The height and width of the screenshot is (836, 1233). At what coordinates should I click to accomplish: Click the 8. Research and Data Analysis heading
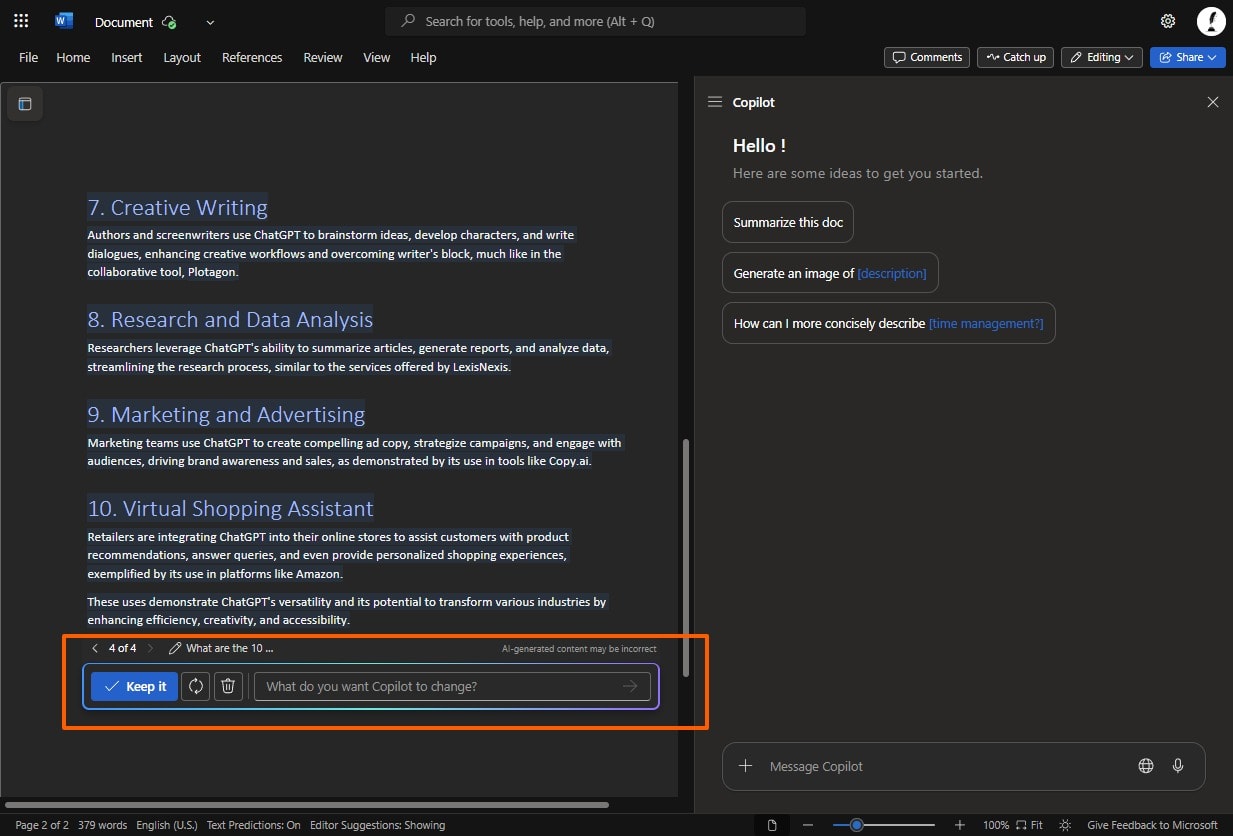pyautogui.click(x=230, y=320)
